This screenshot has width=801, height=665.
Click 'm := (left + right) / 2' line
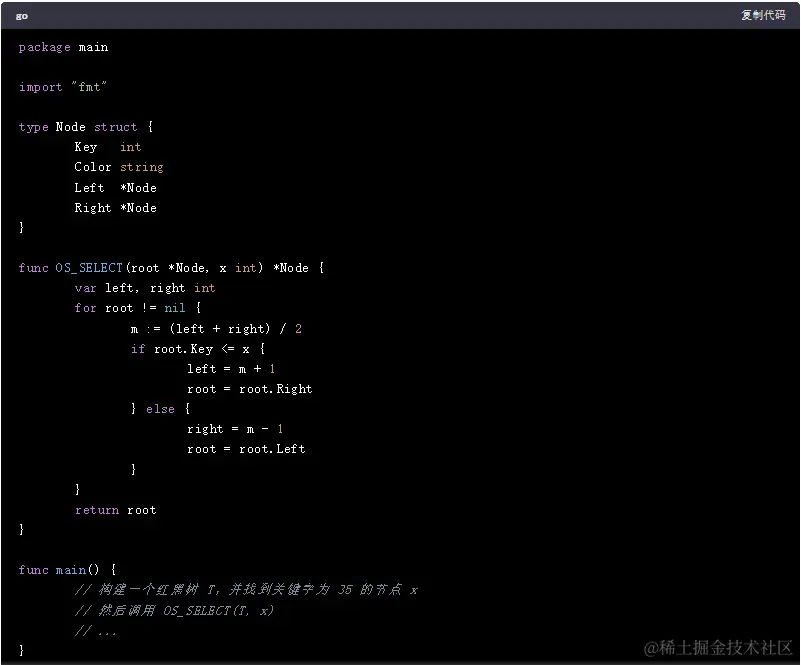tap(216, 328)
